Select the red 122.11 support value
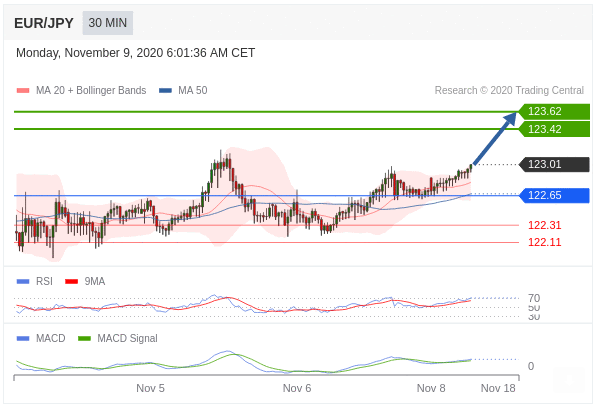The width and height of the screenshot is (596, 408). pyautogui.click(x=544, y=242)
